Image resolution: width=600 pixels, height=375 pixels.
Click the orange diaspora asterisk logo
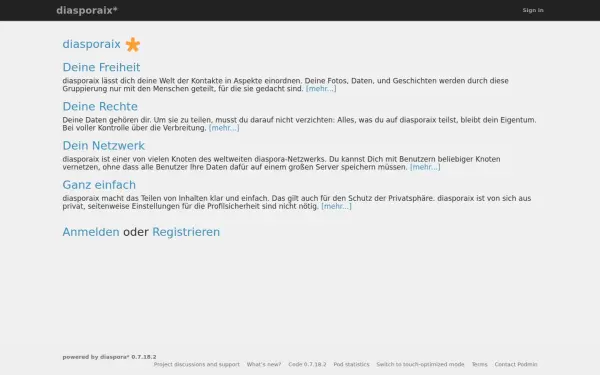133,44
